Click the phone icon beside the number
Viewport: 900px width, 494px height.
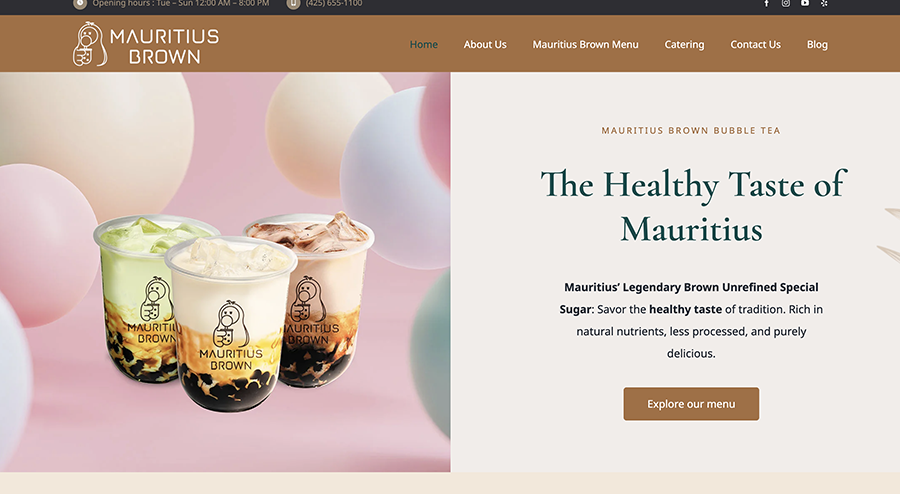tap(293, 3)
